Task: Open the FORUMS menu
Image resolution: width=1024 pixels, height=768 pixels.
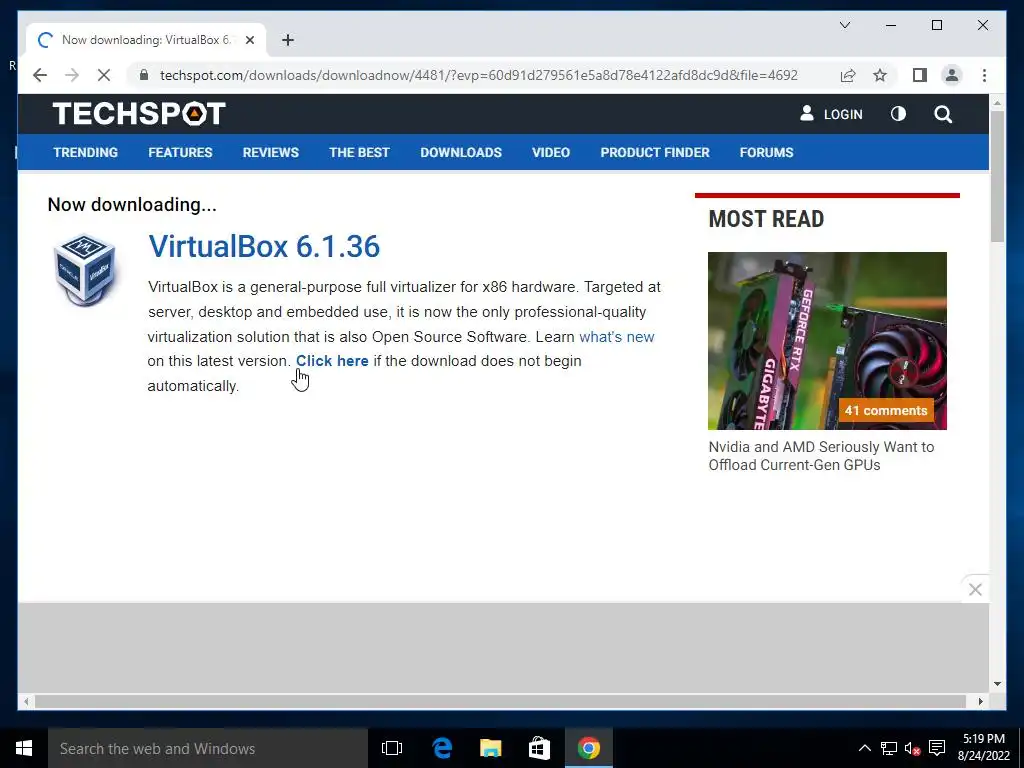Action: coord(766,152)
